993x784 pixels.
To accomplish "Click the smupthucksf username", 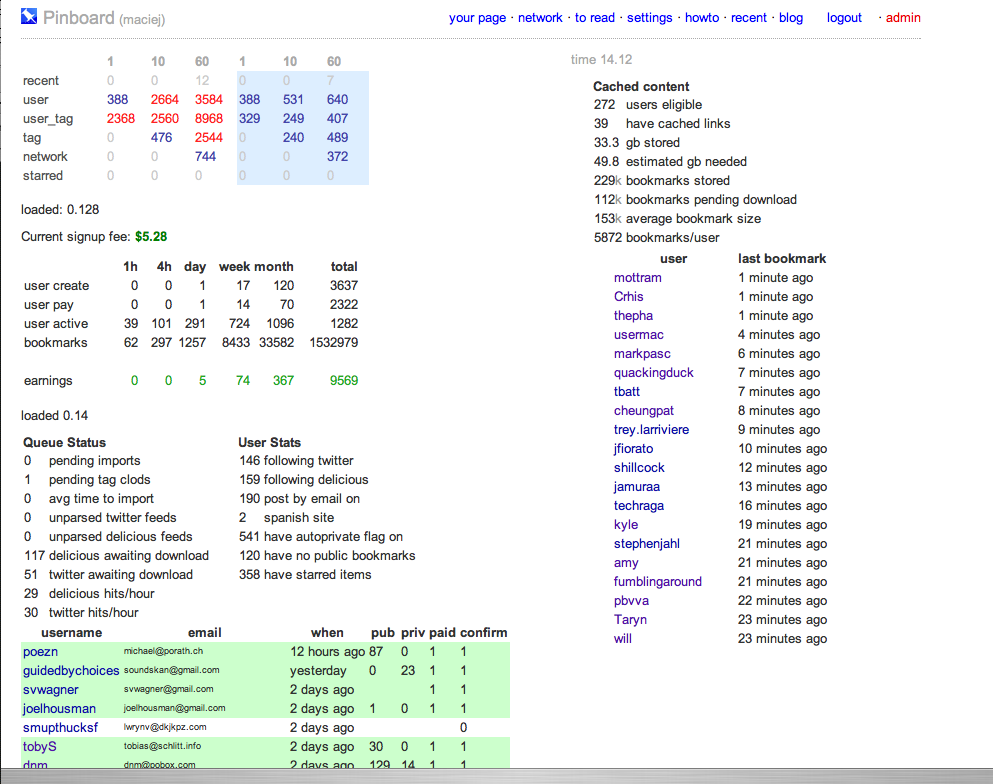I will tap(60, 728).
